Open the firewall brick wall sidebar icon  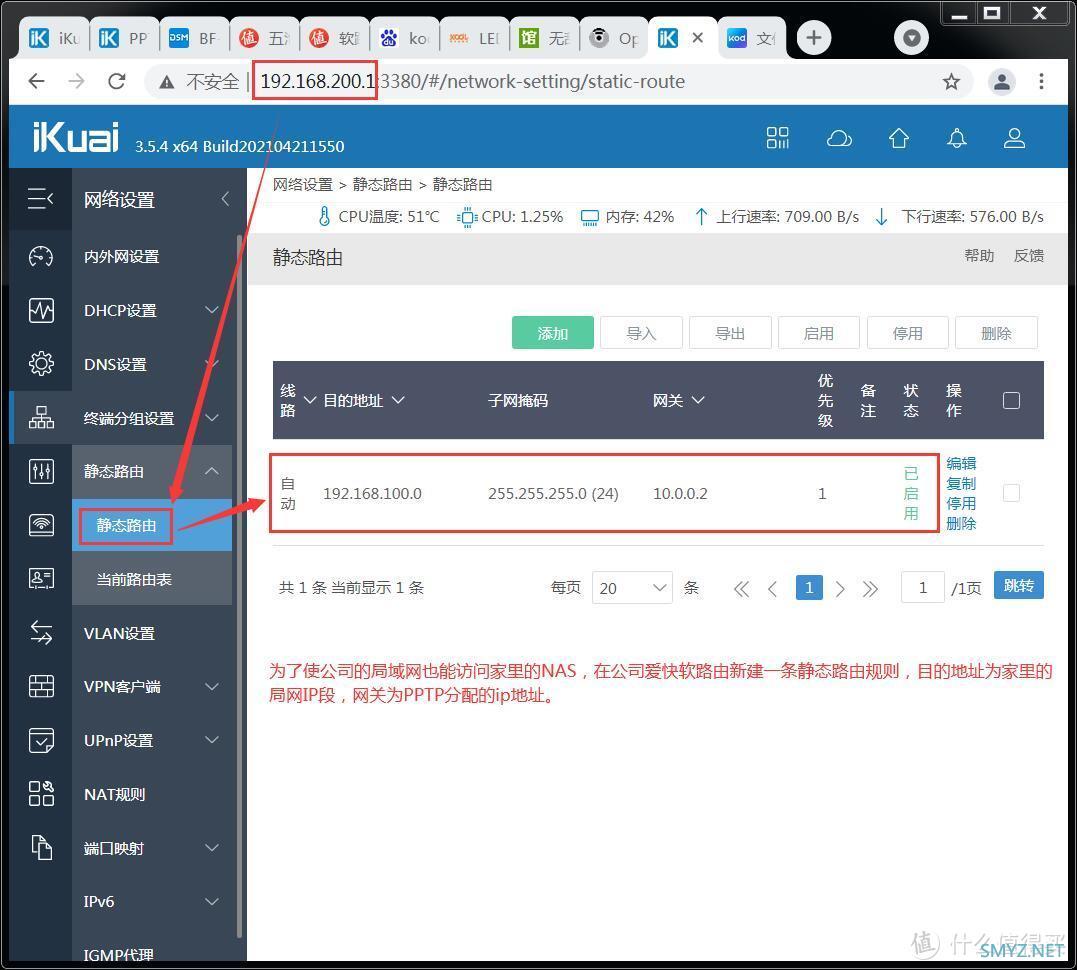[41, 686]
